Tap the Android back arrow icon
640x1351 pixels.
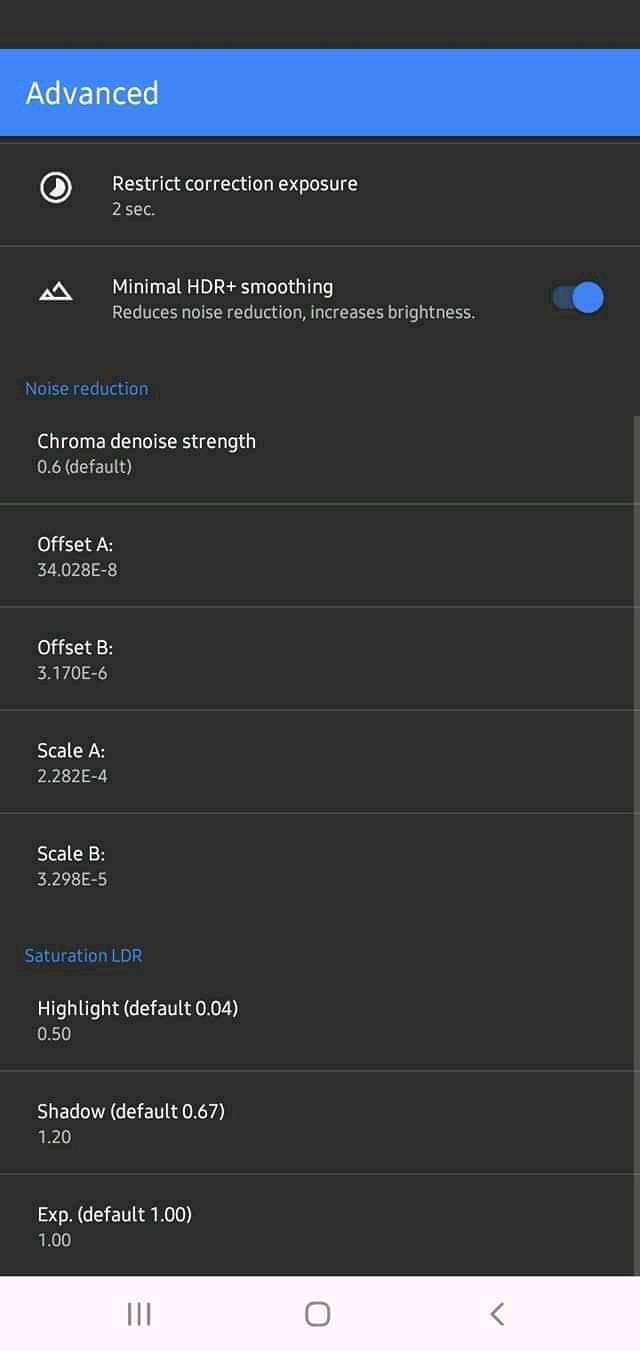tap(497, 1313)
